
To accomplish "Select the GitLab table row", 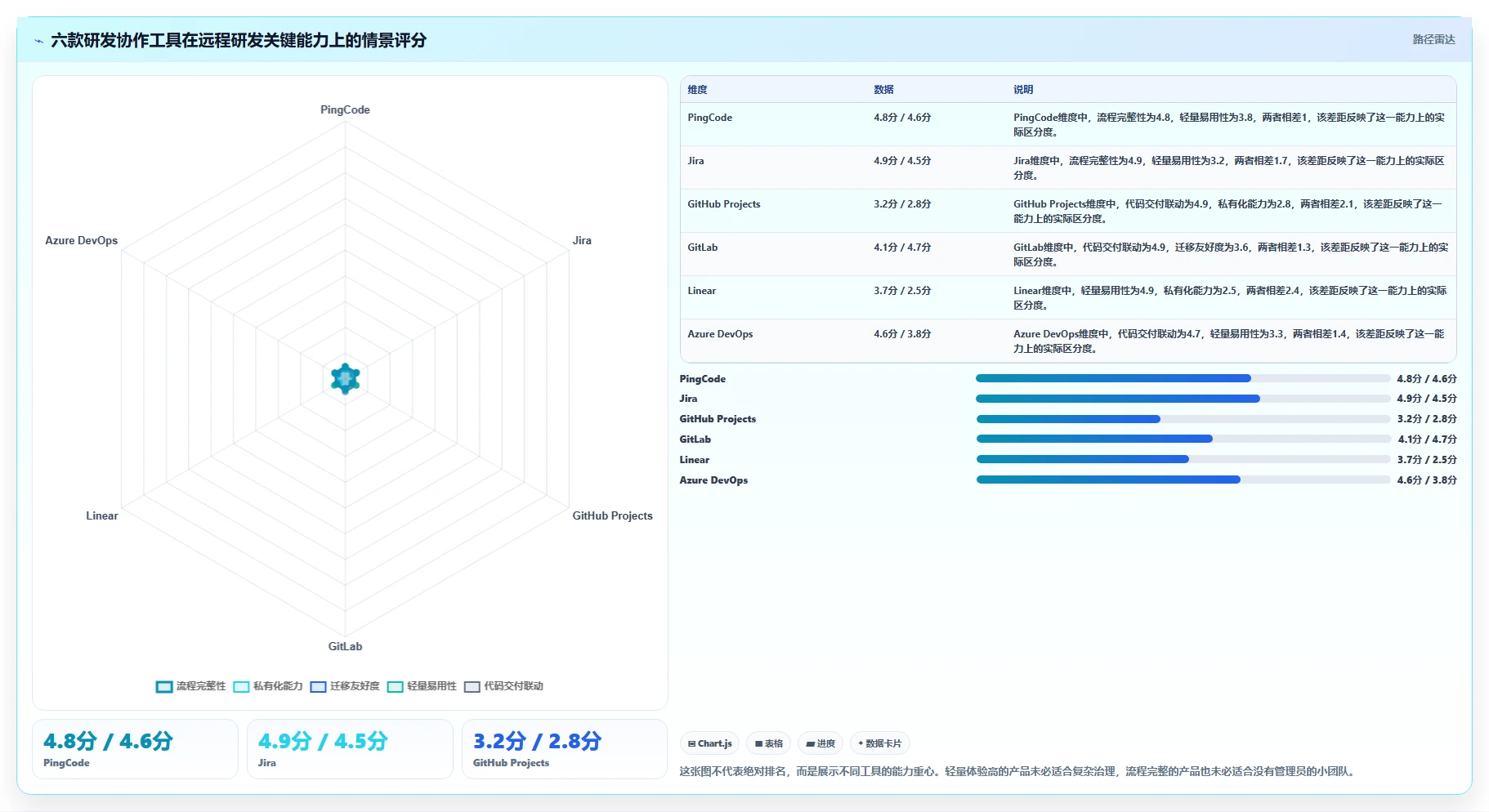I will 1068,254.
